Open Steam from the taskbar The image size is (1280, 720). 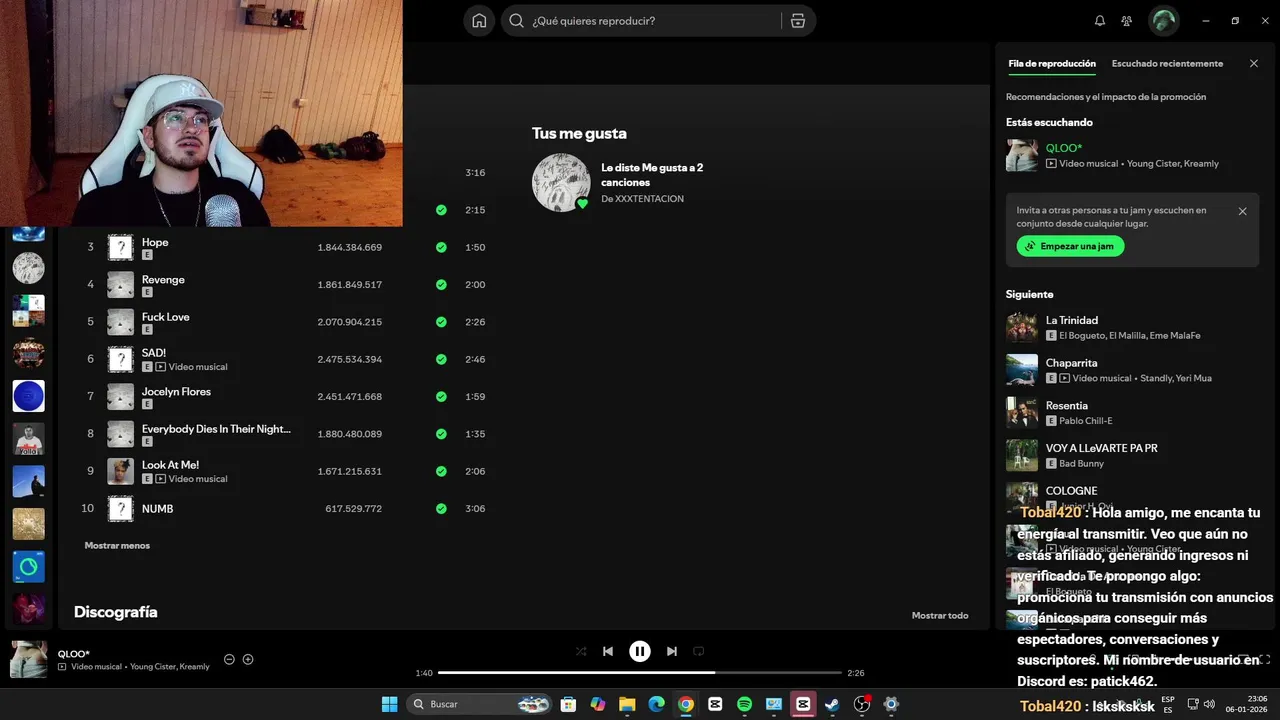(x=832, y=704)
